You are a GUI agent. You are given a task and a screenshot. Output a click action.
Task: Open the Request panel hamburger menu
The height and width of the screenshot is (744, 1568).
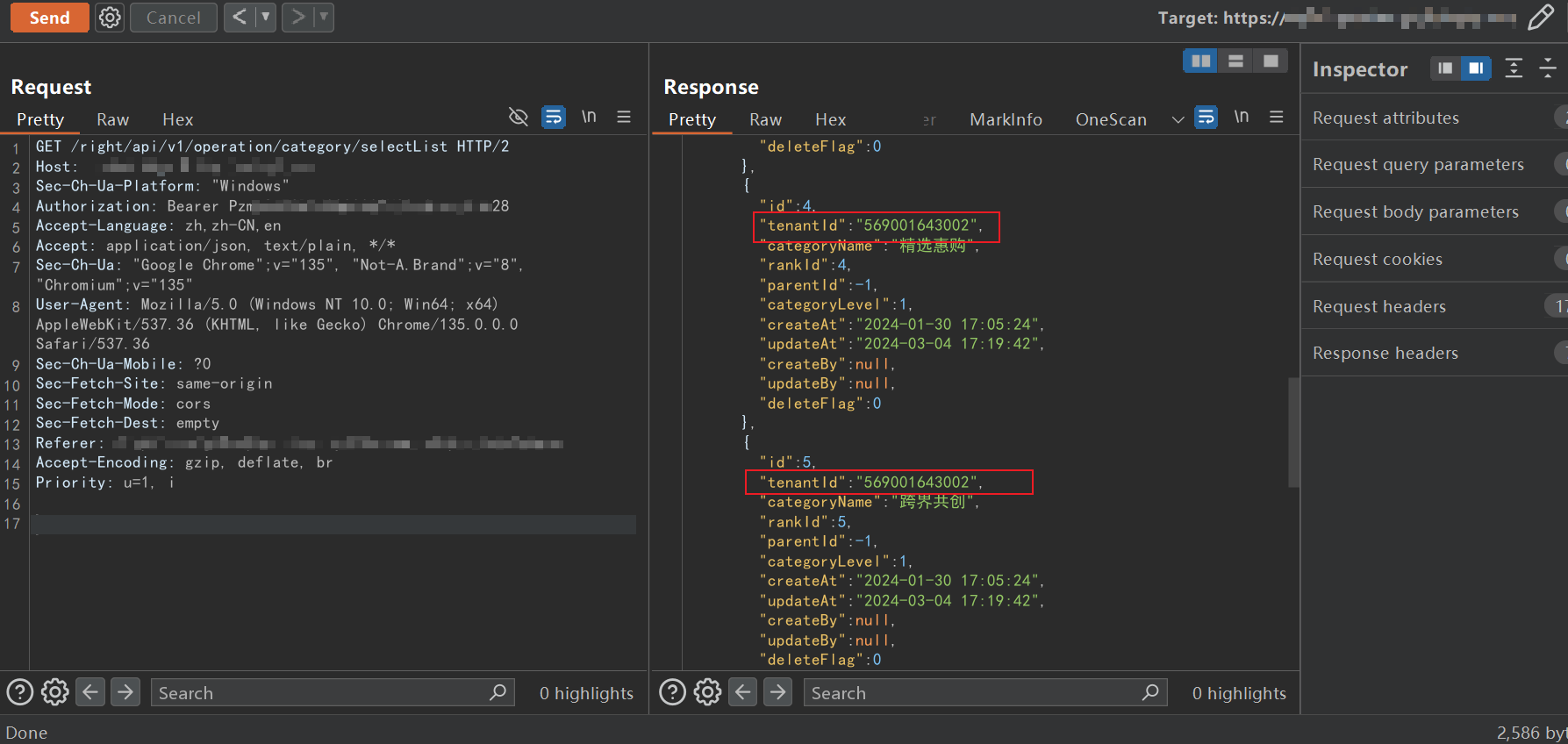pyautogui.click(x=624, y=117)
